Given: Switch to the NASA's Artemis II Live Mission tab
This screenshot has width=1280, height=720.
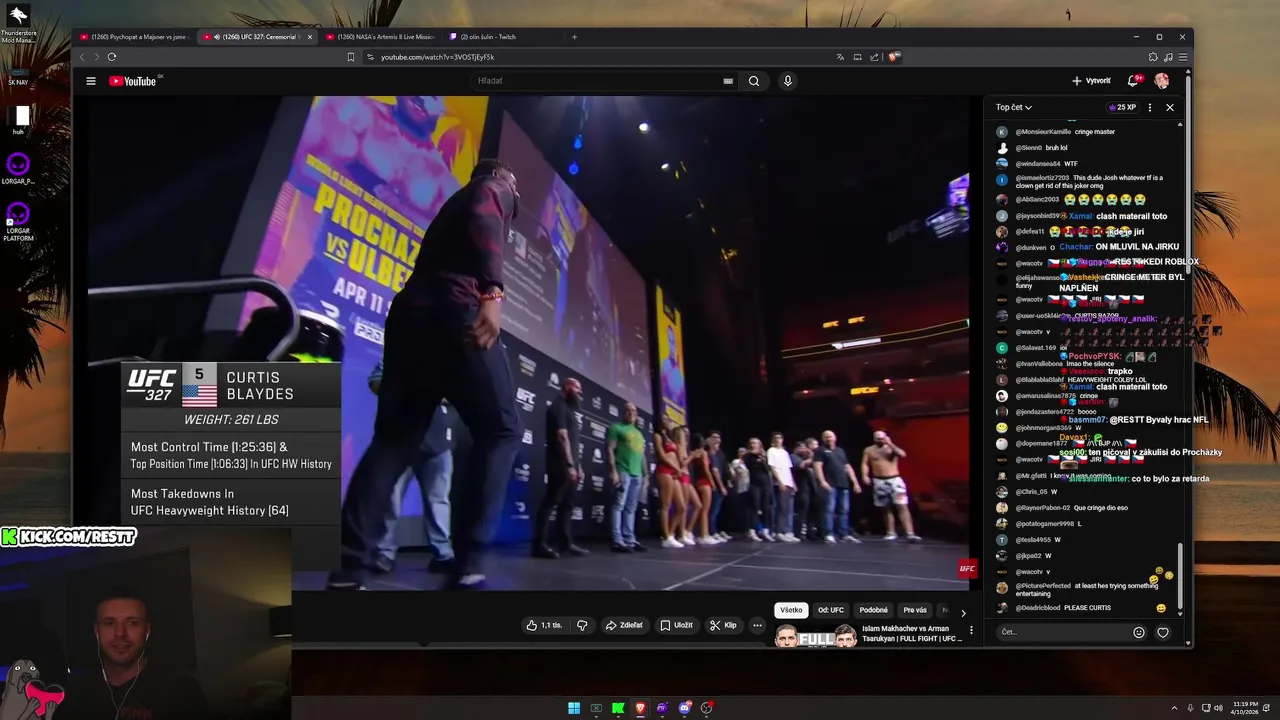Looking at the screenshot, I should [381, 37].
